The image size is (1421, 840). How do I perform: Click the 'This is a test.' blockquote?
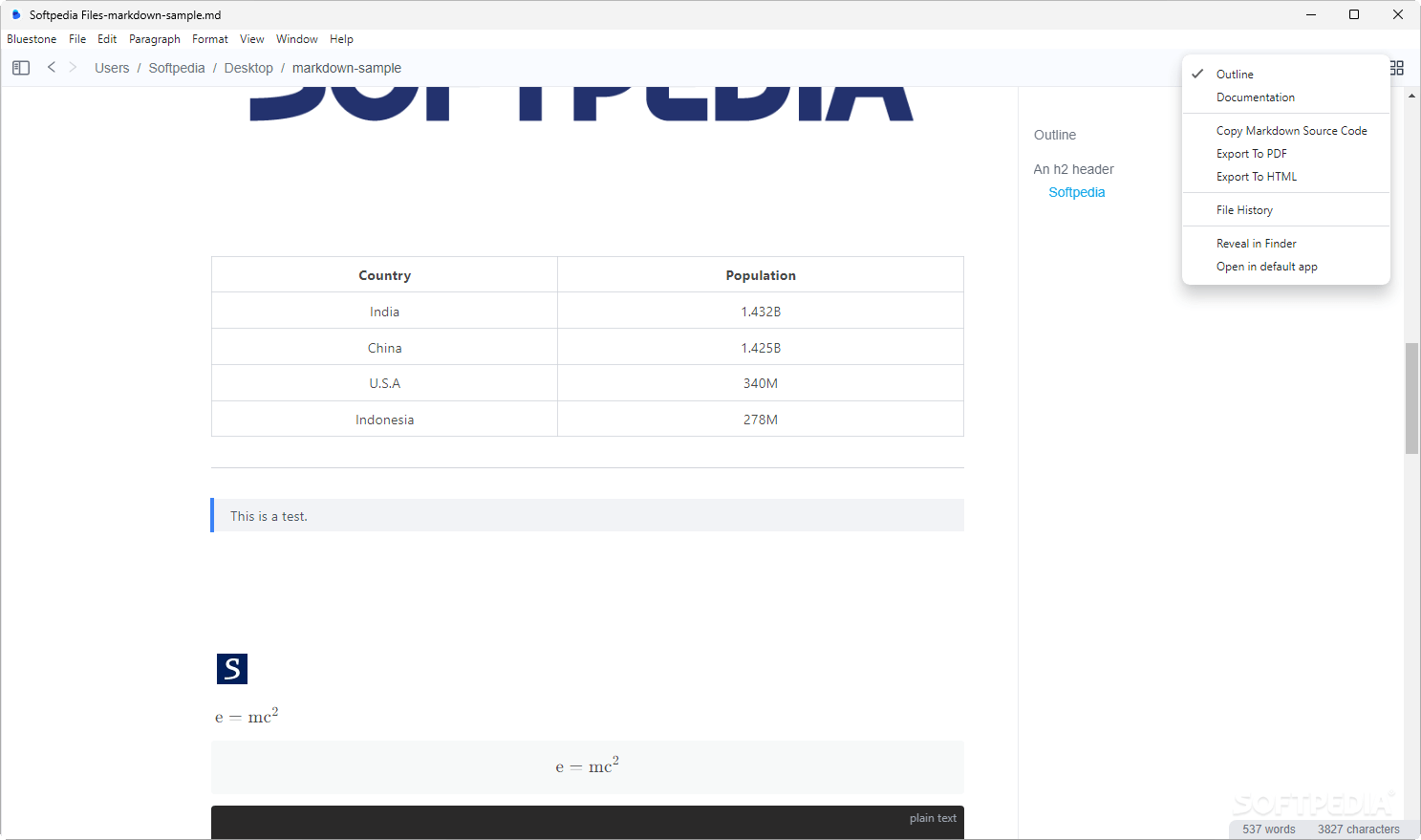click(587, 515)
